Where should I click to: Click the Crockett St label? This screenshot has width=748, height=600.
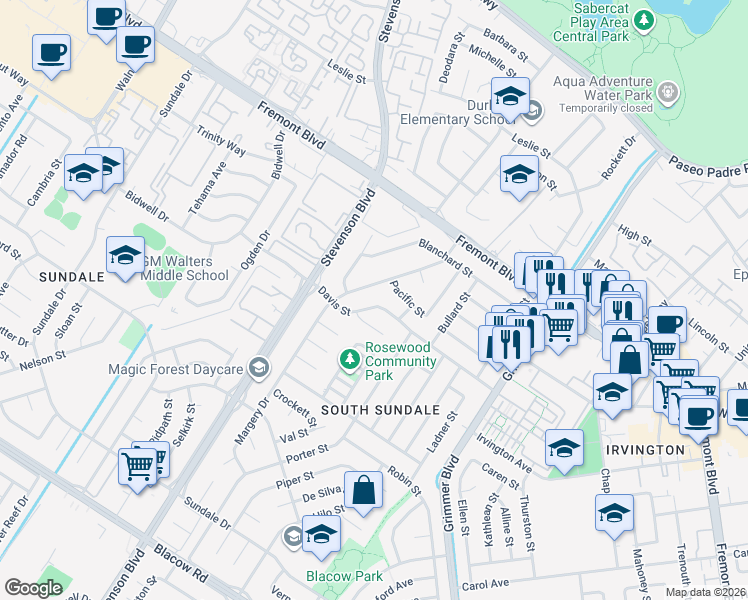294,408
